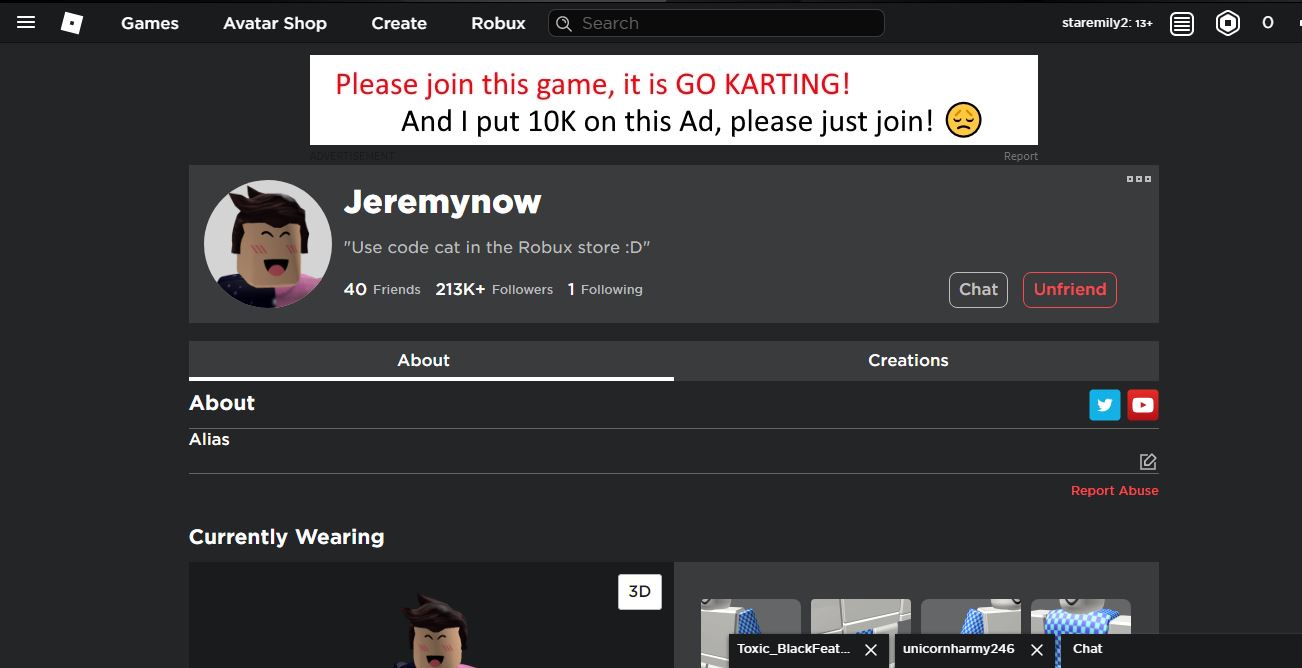Close the unicornharmy246 chat tab
The width and height of the screenshot is (1302, 668).
tap(1037, 650)
